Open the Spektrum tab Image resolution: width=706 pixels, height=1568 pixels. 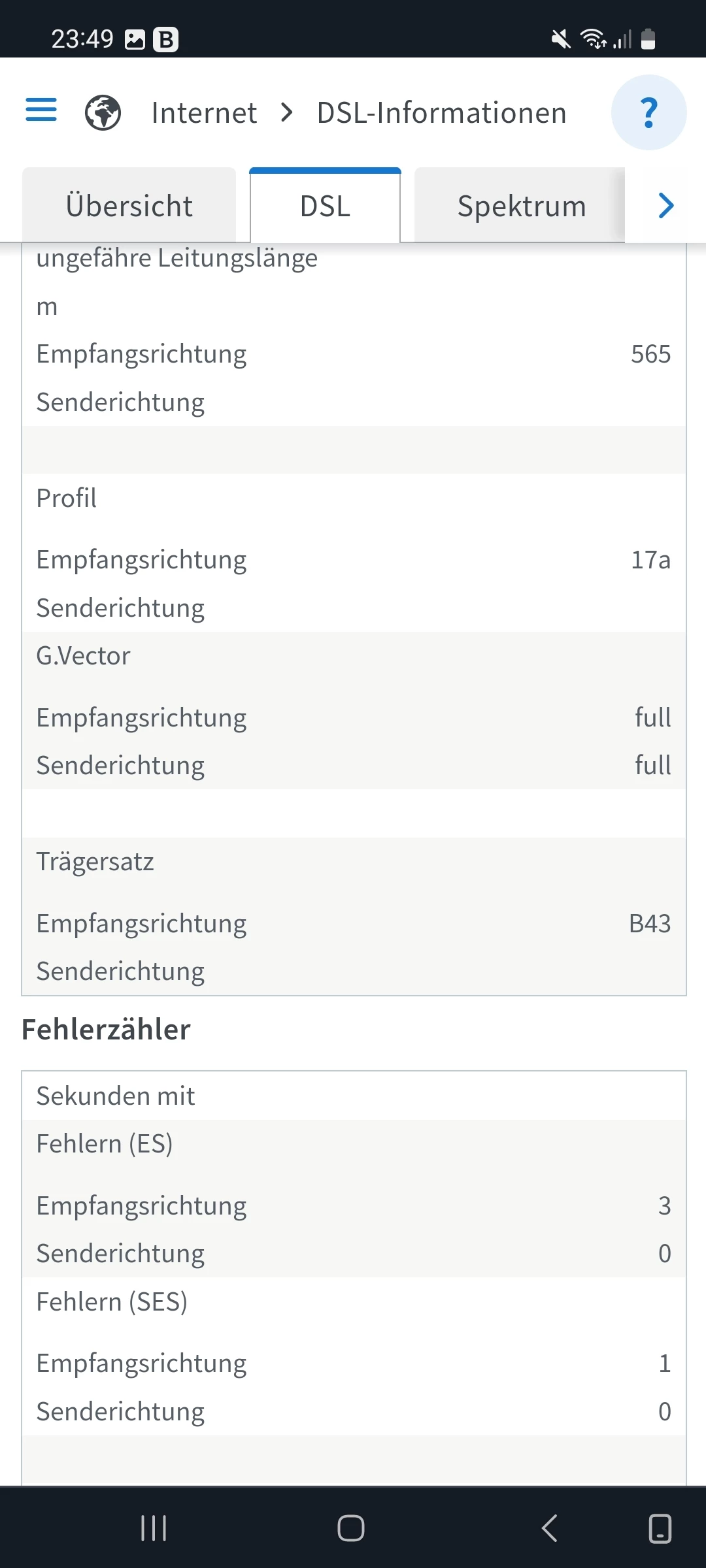pos(520,205)
